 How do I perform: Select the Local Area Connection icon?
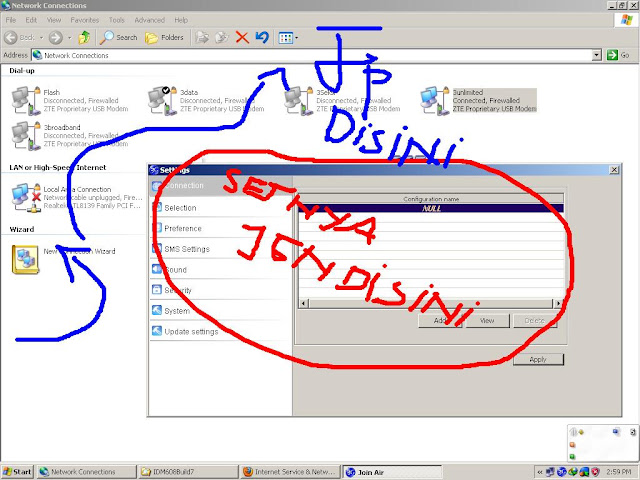coord(26,198)
